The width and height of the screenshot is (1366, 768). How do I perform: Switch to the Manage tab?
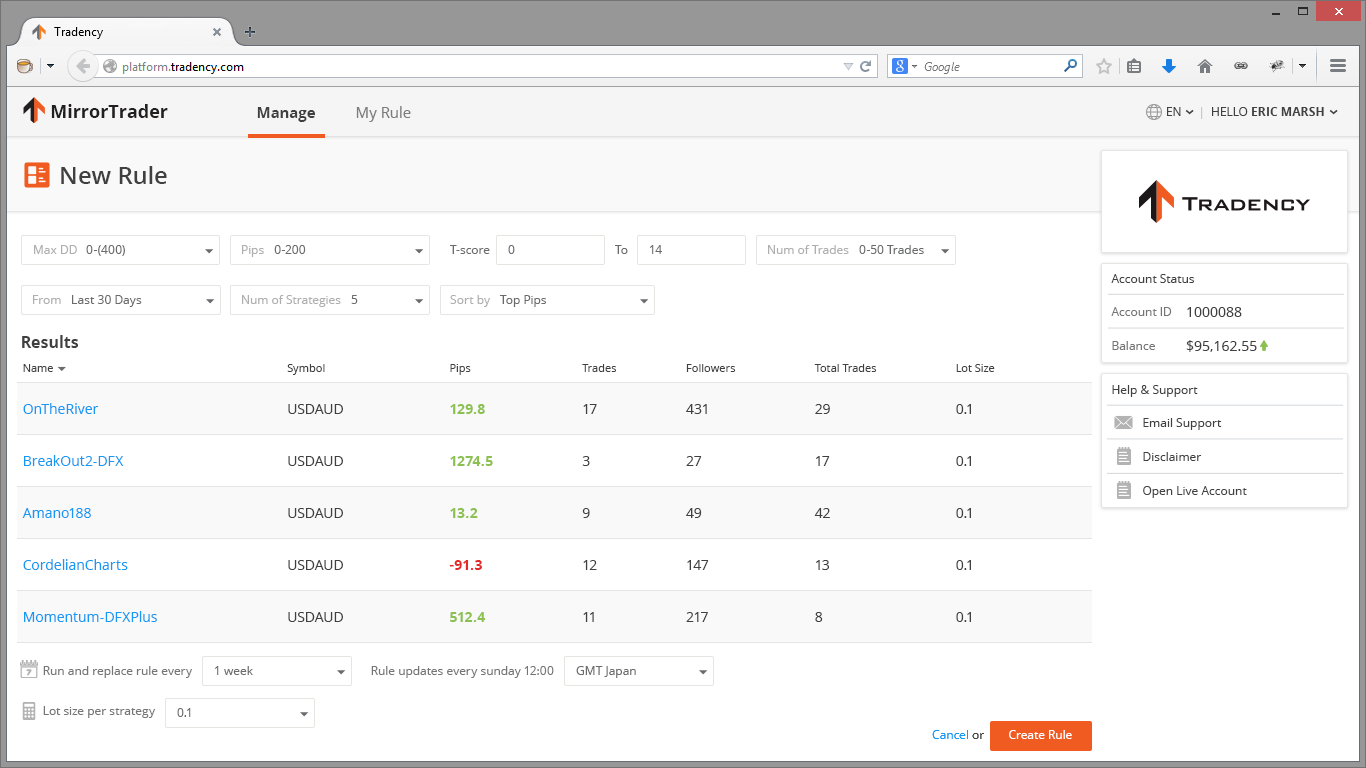(x=286, y=113)
